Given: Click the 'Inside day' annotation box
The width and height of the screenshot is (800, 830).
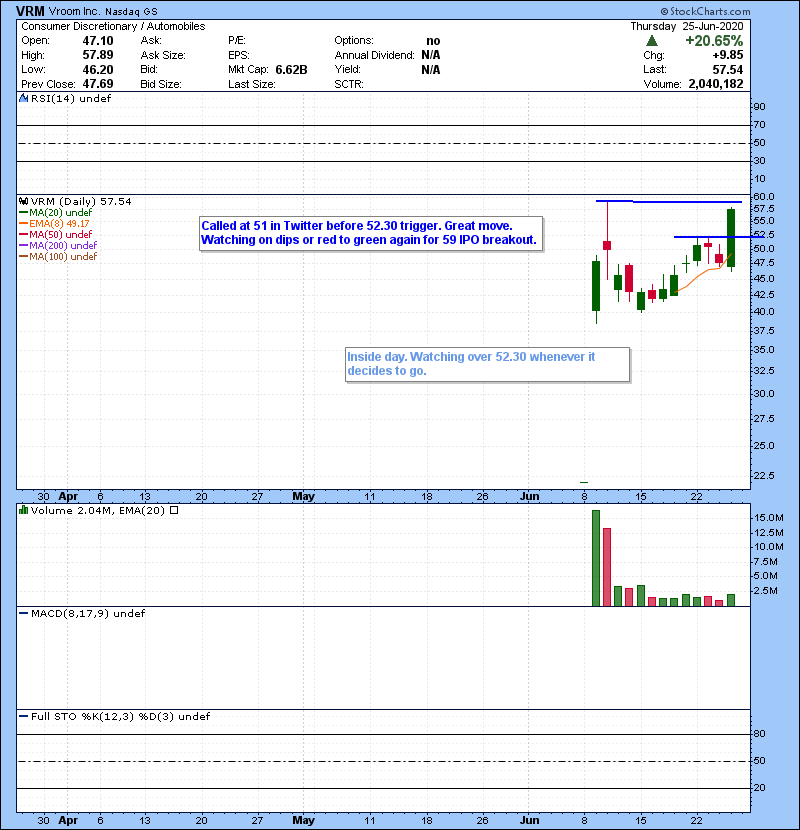Looking at the screenshot, I should pyautogui.click(x=486, y=363).
